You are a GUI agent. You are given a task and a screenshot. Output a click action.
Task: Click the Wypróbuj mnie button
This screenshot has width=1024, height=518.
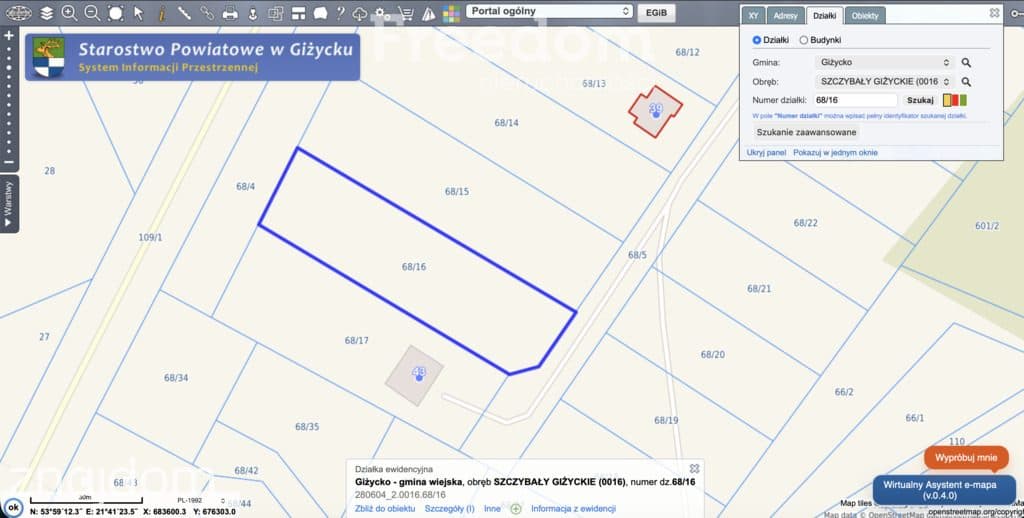(x=966, y=457)
